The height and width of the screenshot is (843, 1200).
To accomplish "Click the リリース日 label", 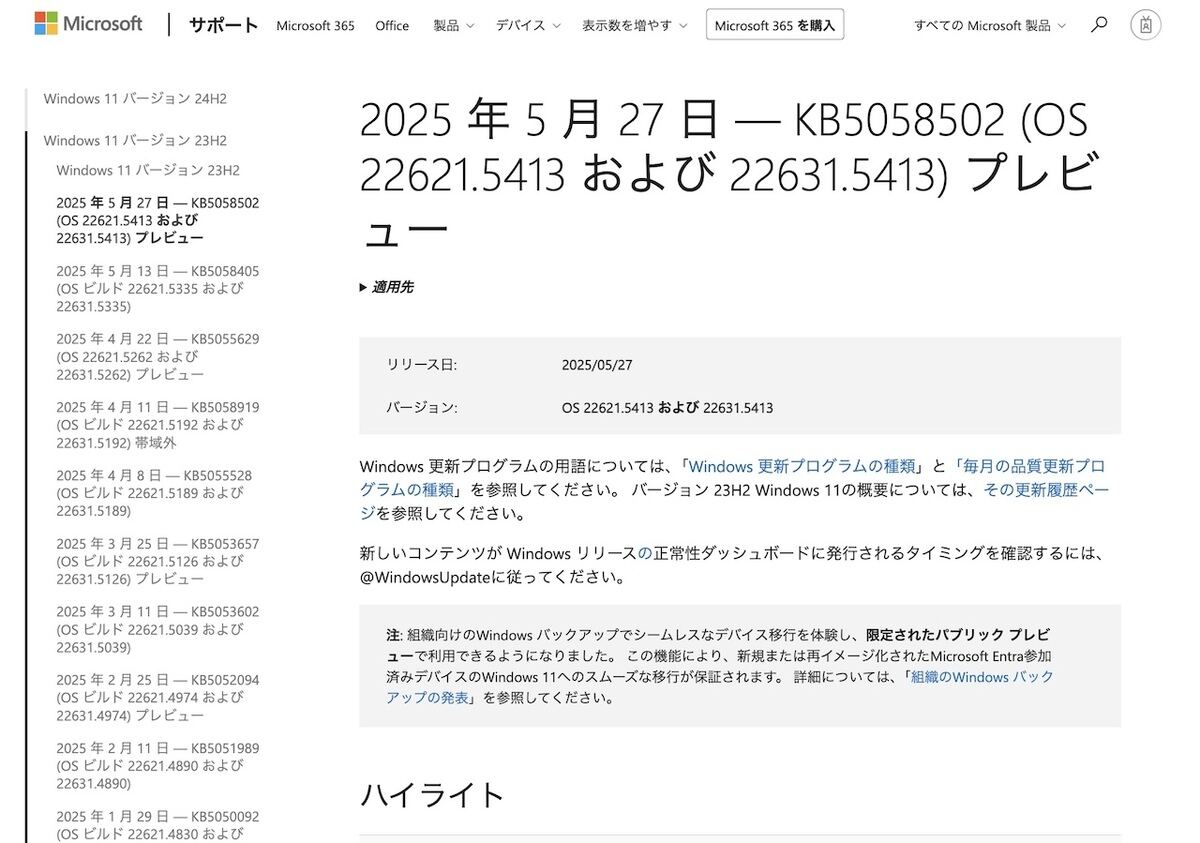I will (422, 365).
